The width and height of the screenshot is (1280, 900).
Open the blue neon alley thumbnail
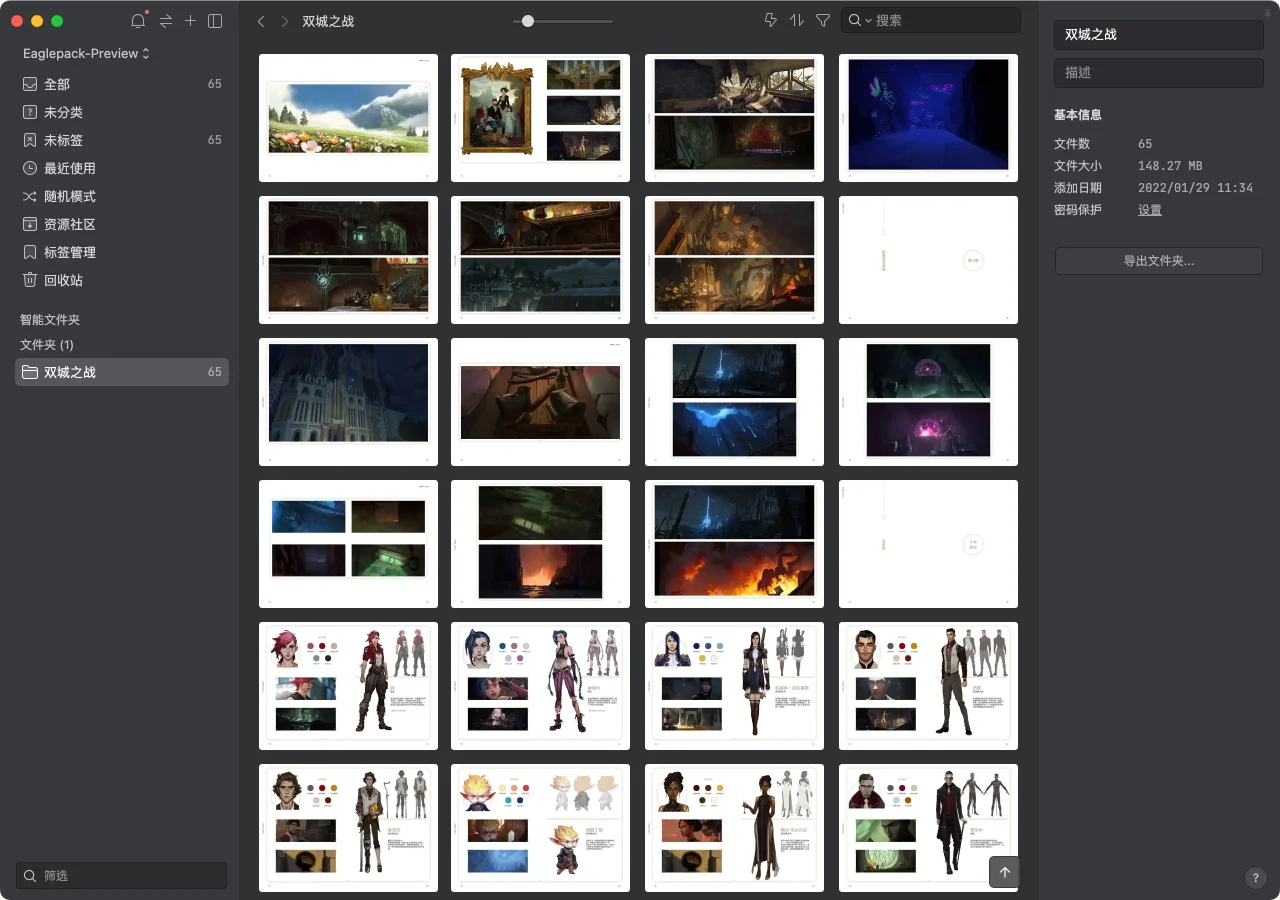[928, 118]
